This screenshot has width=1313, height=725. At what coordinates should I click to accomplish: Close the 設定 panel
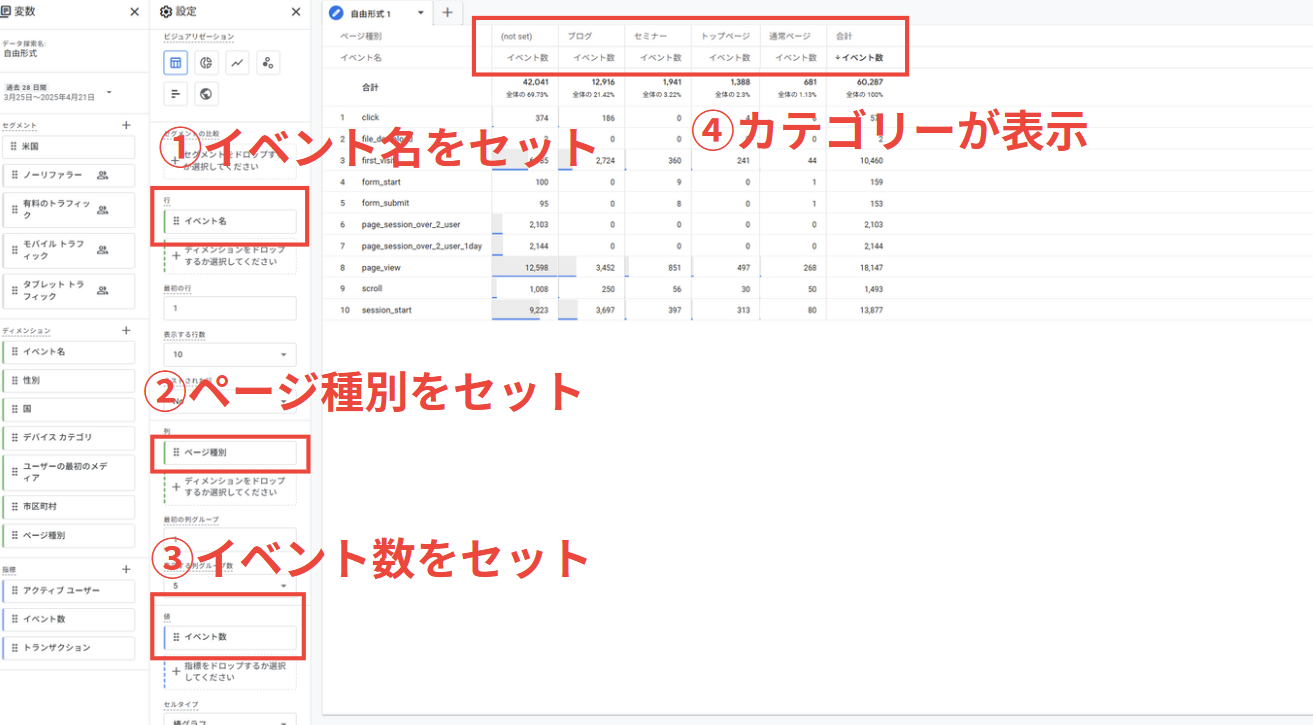point(295,12)
